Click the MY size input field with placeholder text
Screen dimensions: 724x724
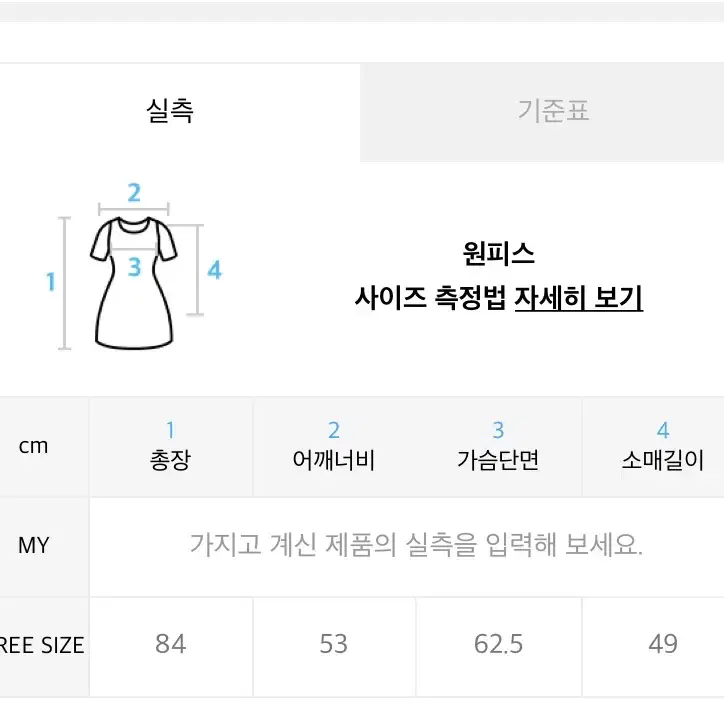407,546
